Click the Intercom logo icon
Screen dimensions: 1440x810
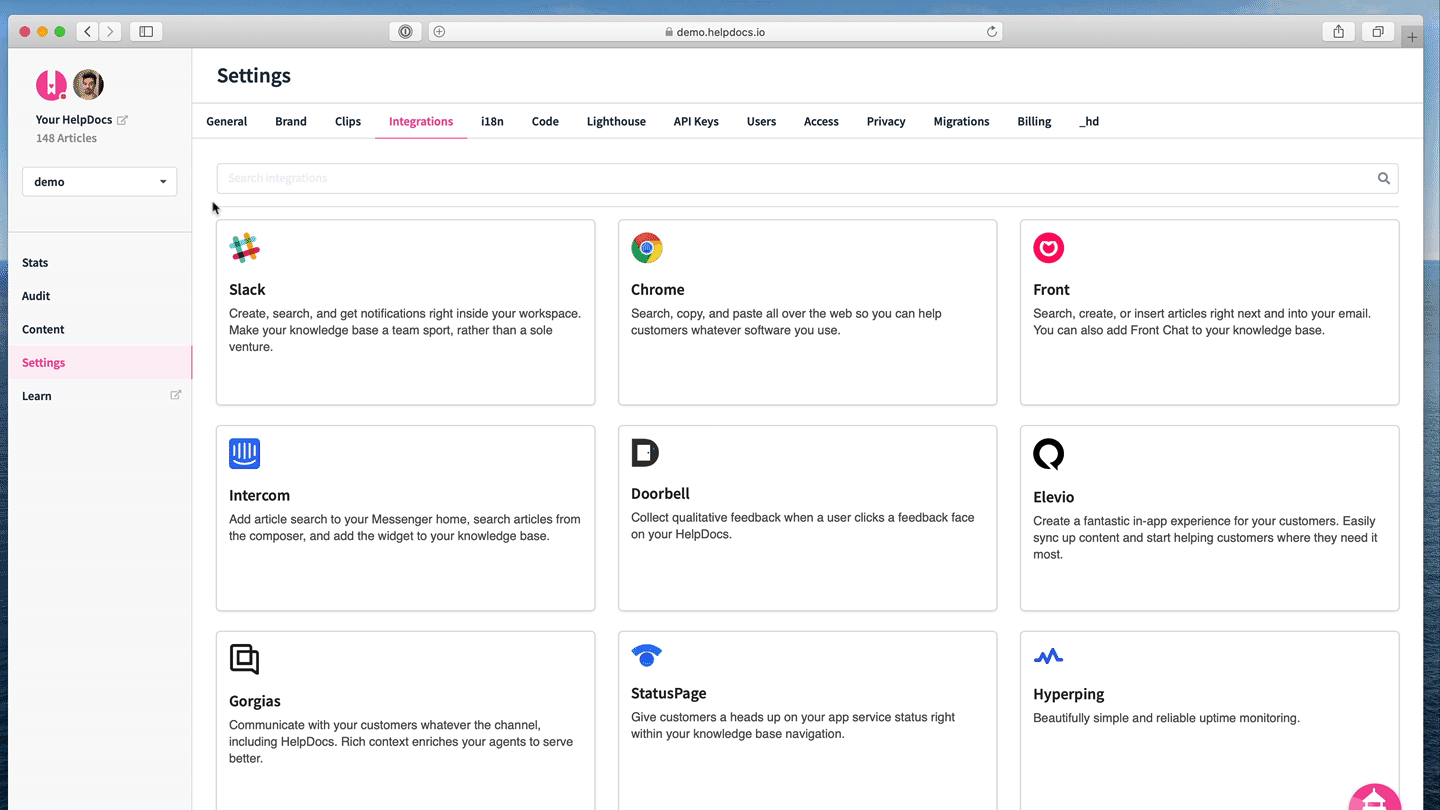click(244, 453)
